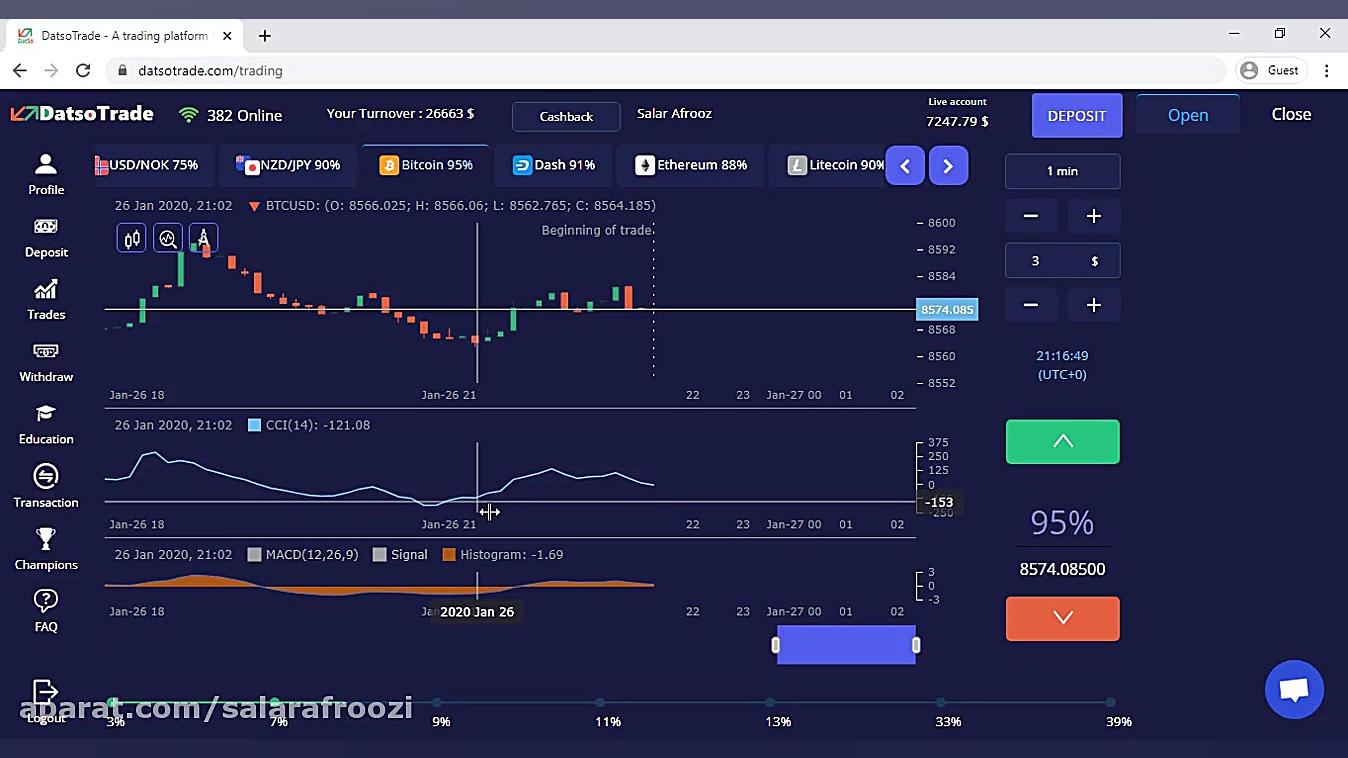The width and height of the screenshot is (1348, 758).
Task: Open the Deposit sidebar icon
Action: pos(46,226)
